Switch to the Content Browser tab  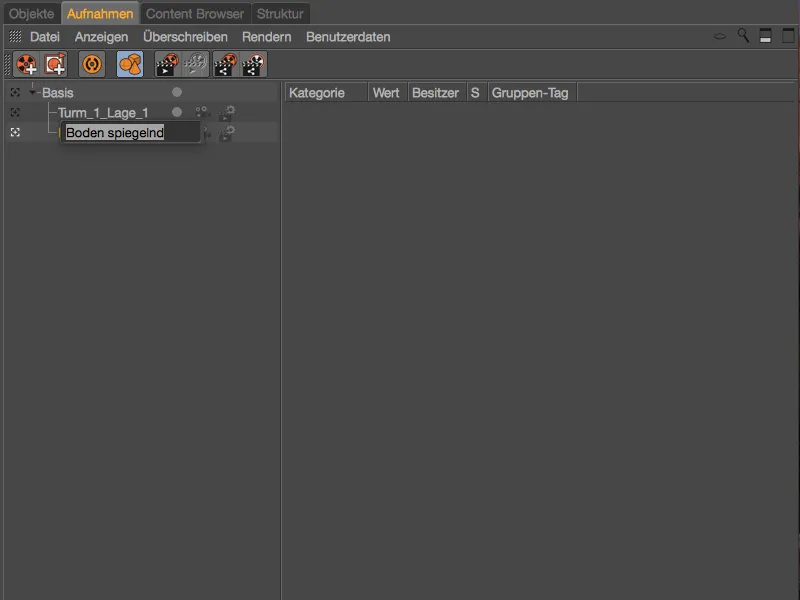click(x=195, y=14)
